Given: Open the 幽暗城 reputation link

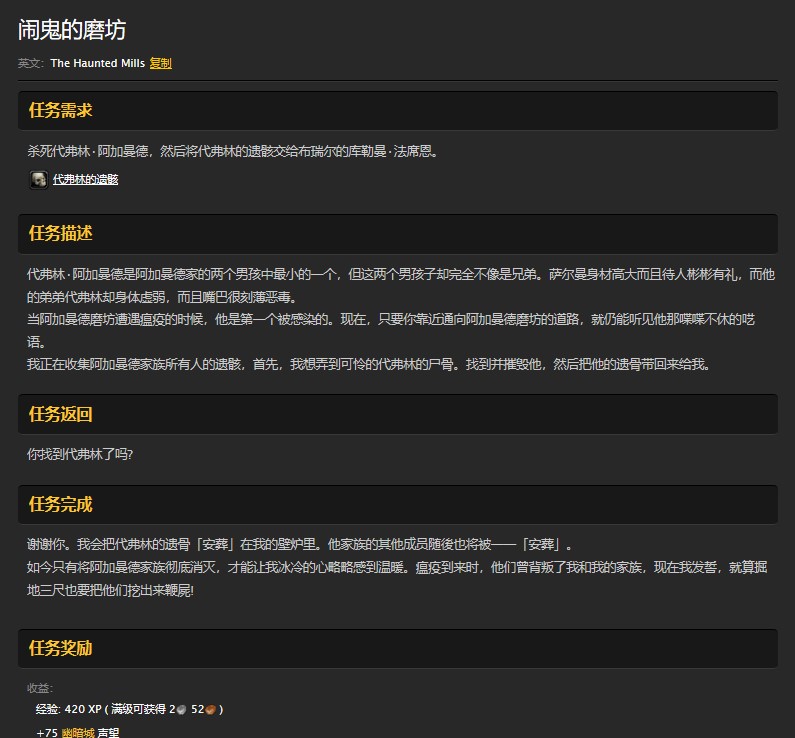Looking at the screenshot, I should 79,732.
